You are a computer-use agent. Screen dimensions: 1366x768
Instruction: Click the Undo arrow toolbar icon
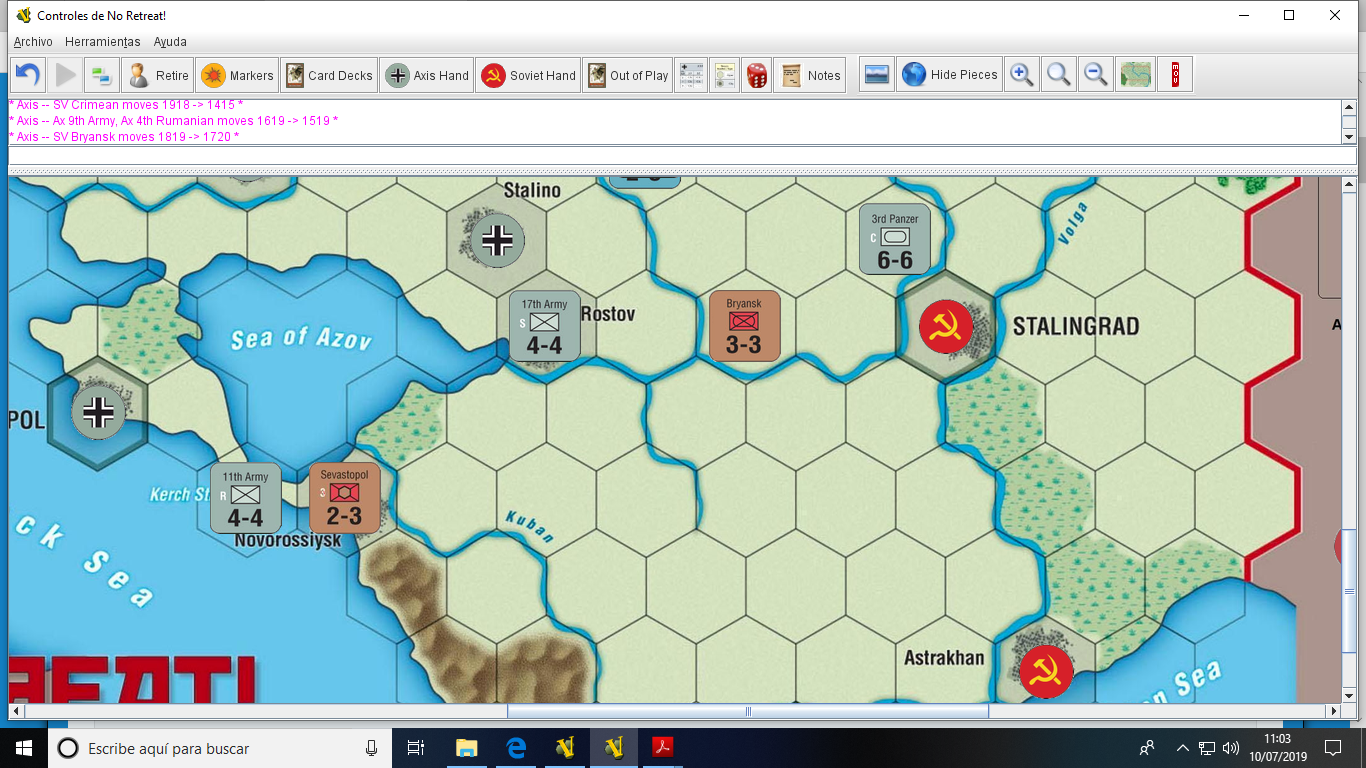click(28, 75)
